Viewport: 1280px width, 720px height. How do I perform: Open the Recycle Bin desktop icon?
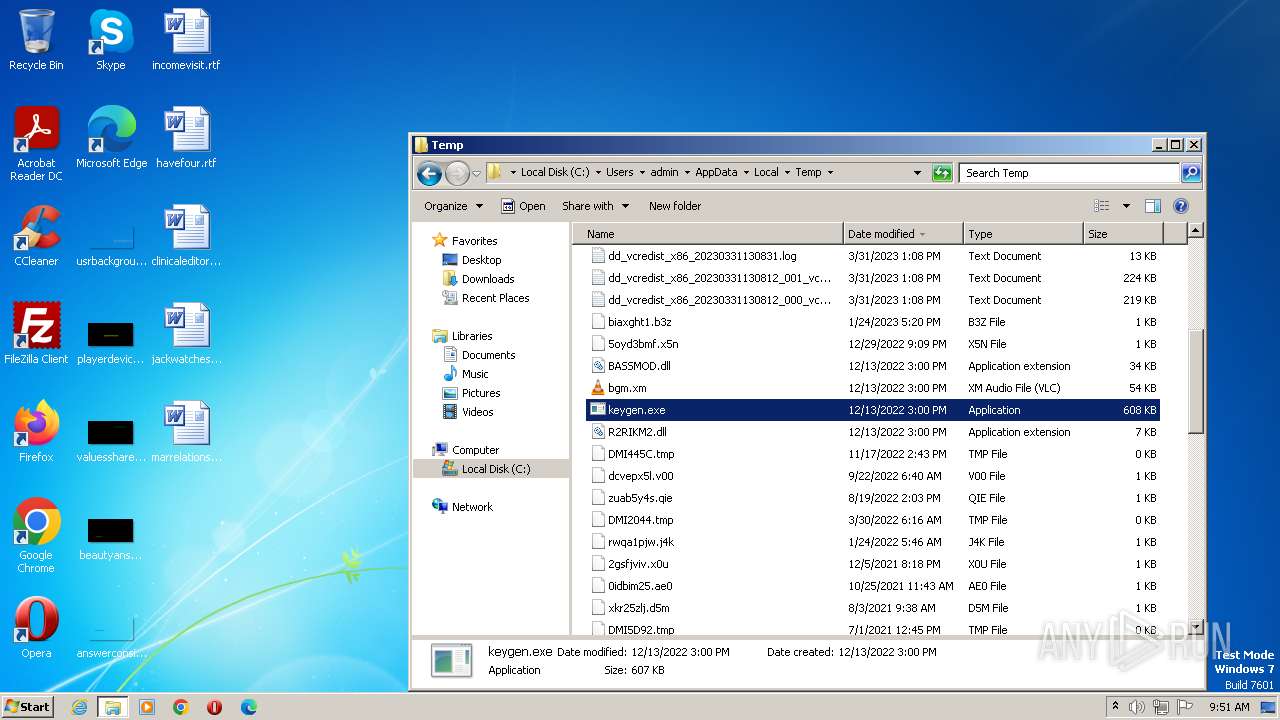[36, 40]
